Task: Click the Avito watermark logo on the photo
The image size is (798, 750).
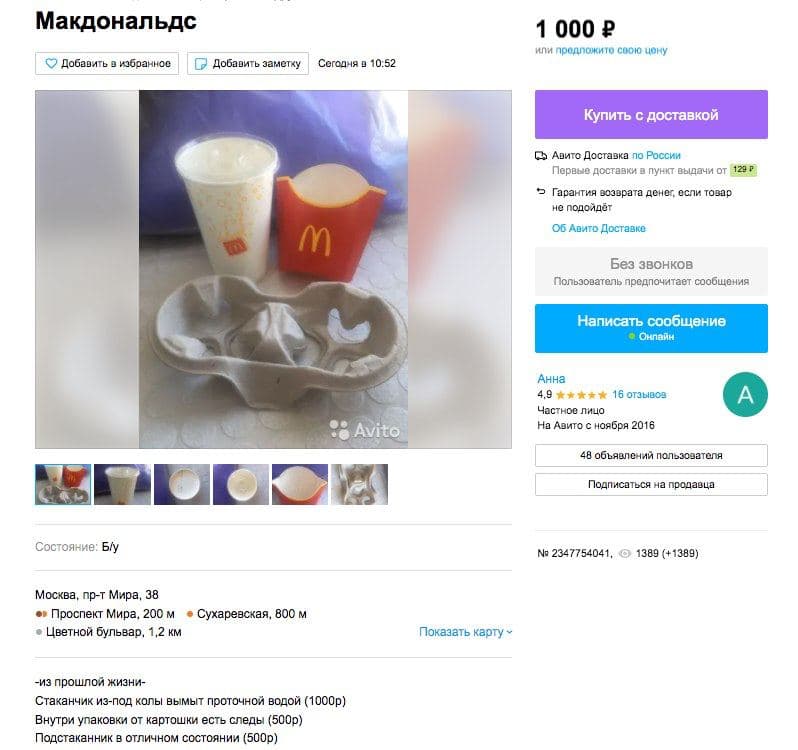Action: (x=364, y=430)
